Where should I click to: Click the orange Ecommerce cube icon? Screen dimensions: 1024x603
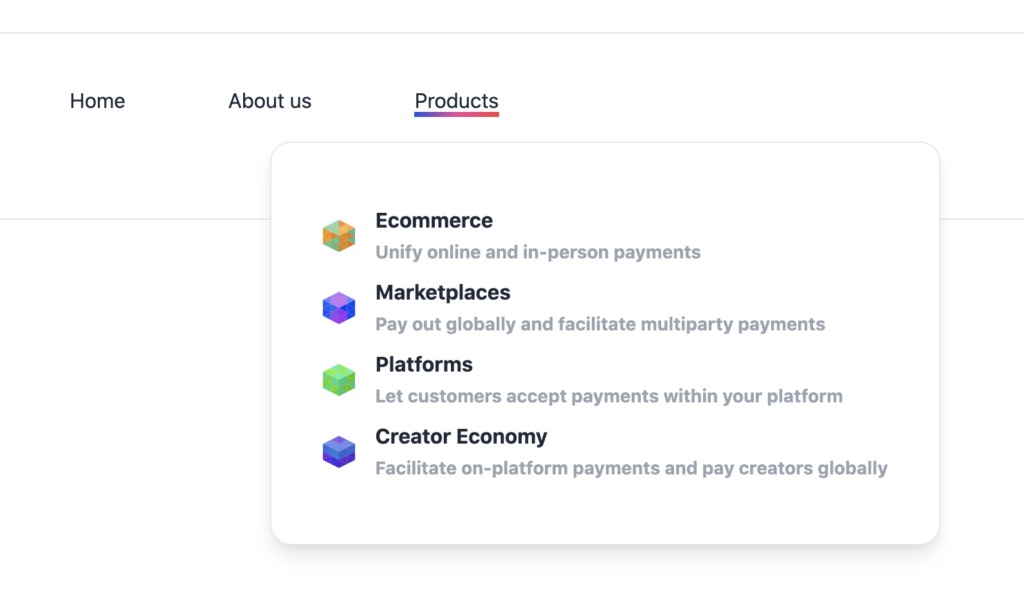(338, 236)
